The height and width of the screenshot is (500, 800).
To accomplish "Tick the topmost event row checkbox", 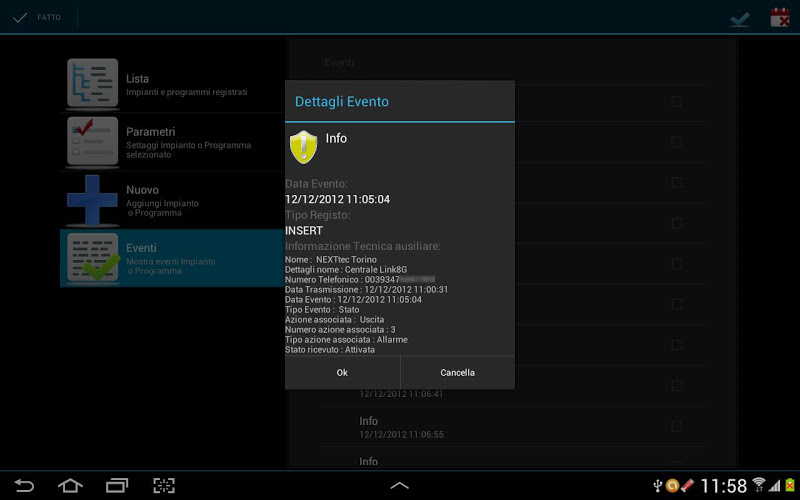I will tap(677, 101).
